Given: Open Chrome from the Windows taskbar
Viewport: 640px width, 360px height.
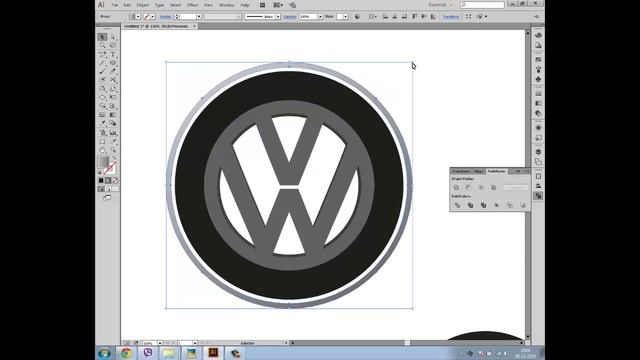Looking at the screenshot, I should [x=126, y=353].
